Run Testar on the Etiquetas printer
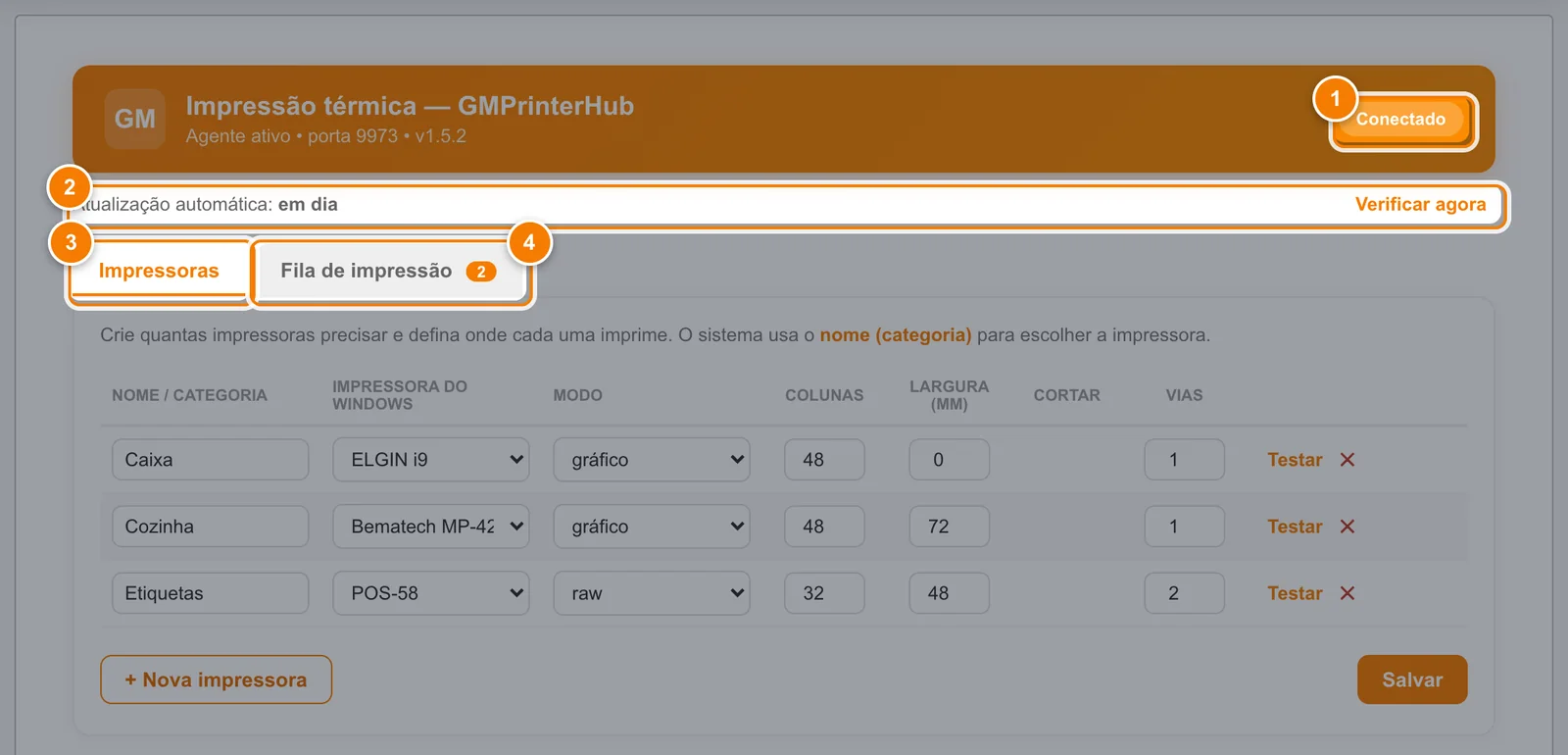This screenshot has width=1568, height=755. point(1295,593)
